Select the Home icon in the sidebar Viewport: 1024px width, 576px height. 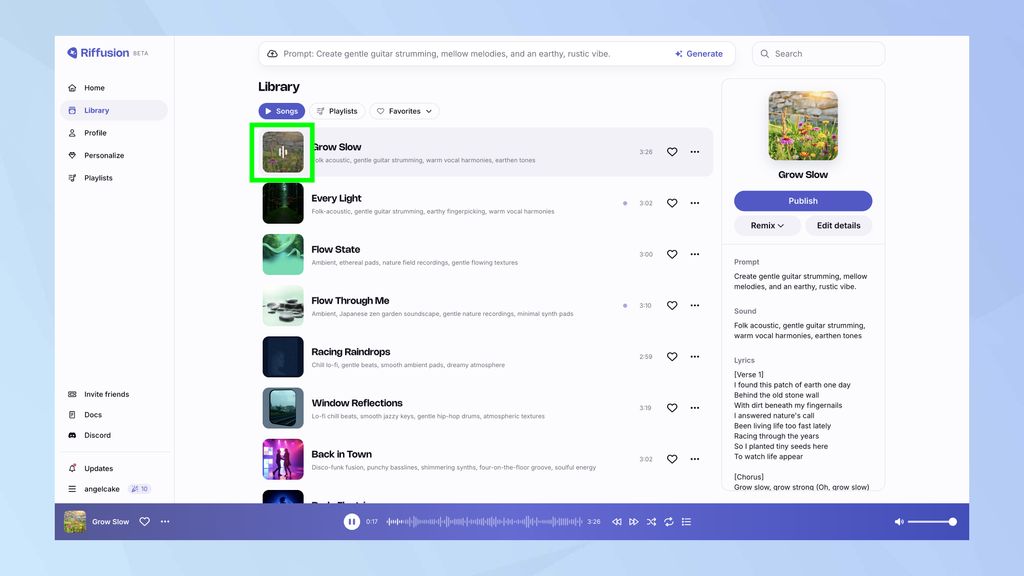click(x=72, y=88)
